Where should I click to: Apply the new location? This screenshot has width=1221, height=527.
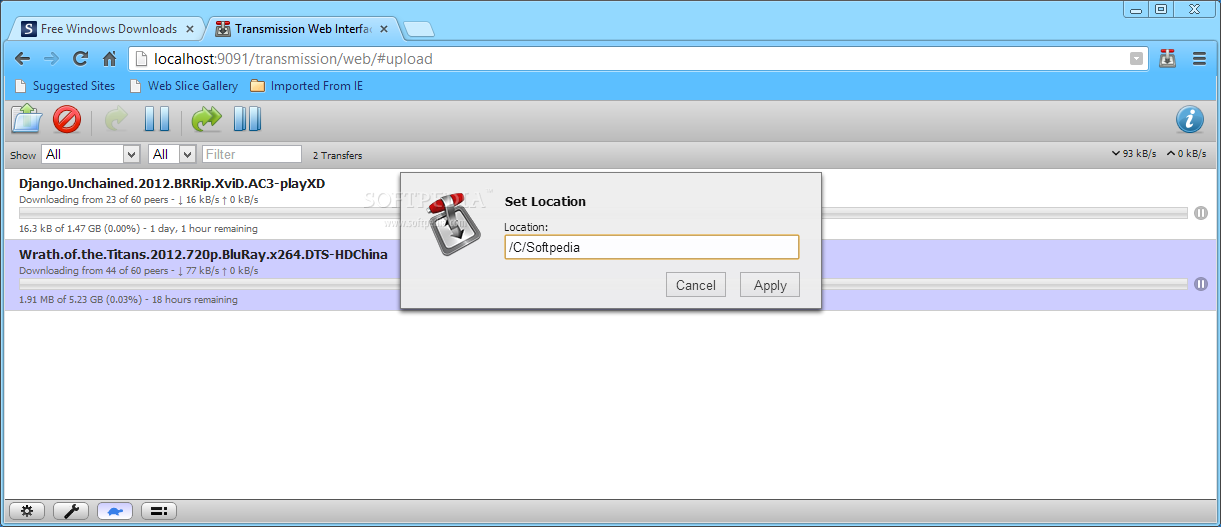[770, 285]
